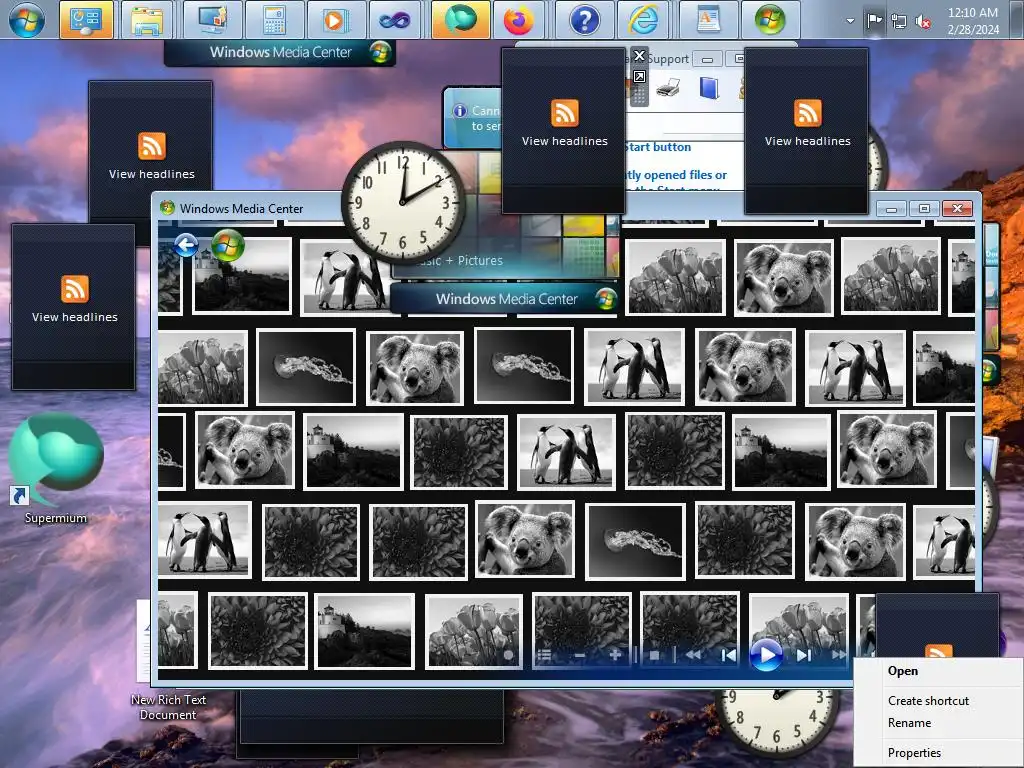The height and width of the screenshot is (768, 1024).
Task: Click the printer icon in Help and Support
Action: tap(668, 87)
